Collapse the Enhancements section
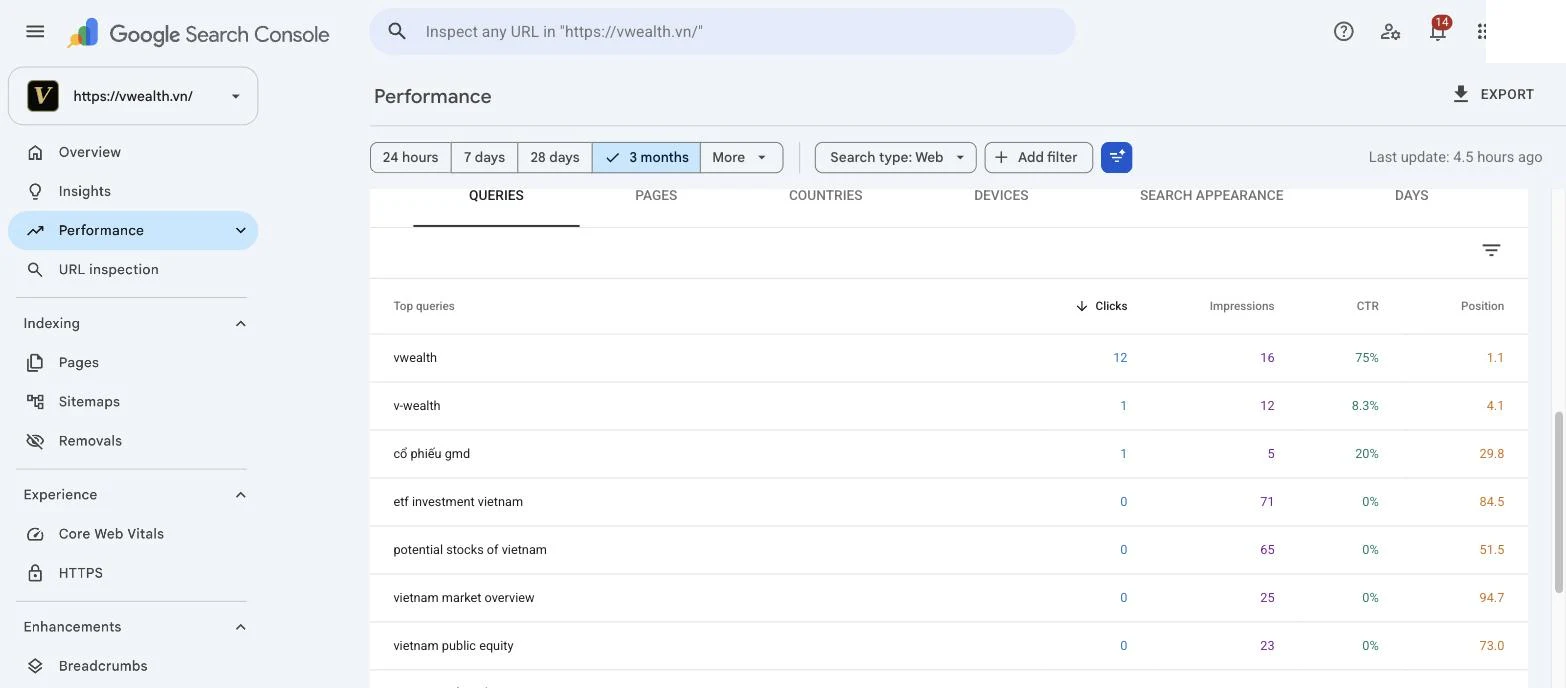Viewport: 1566px width, 688px height. point(240,627)
